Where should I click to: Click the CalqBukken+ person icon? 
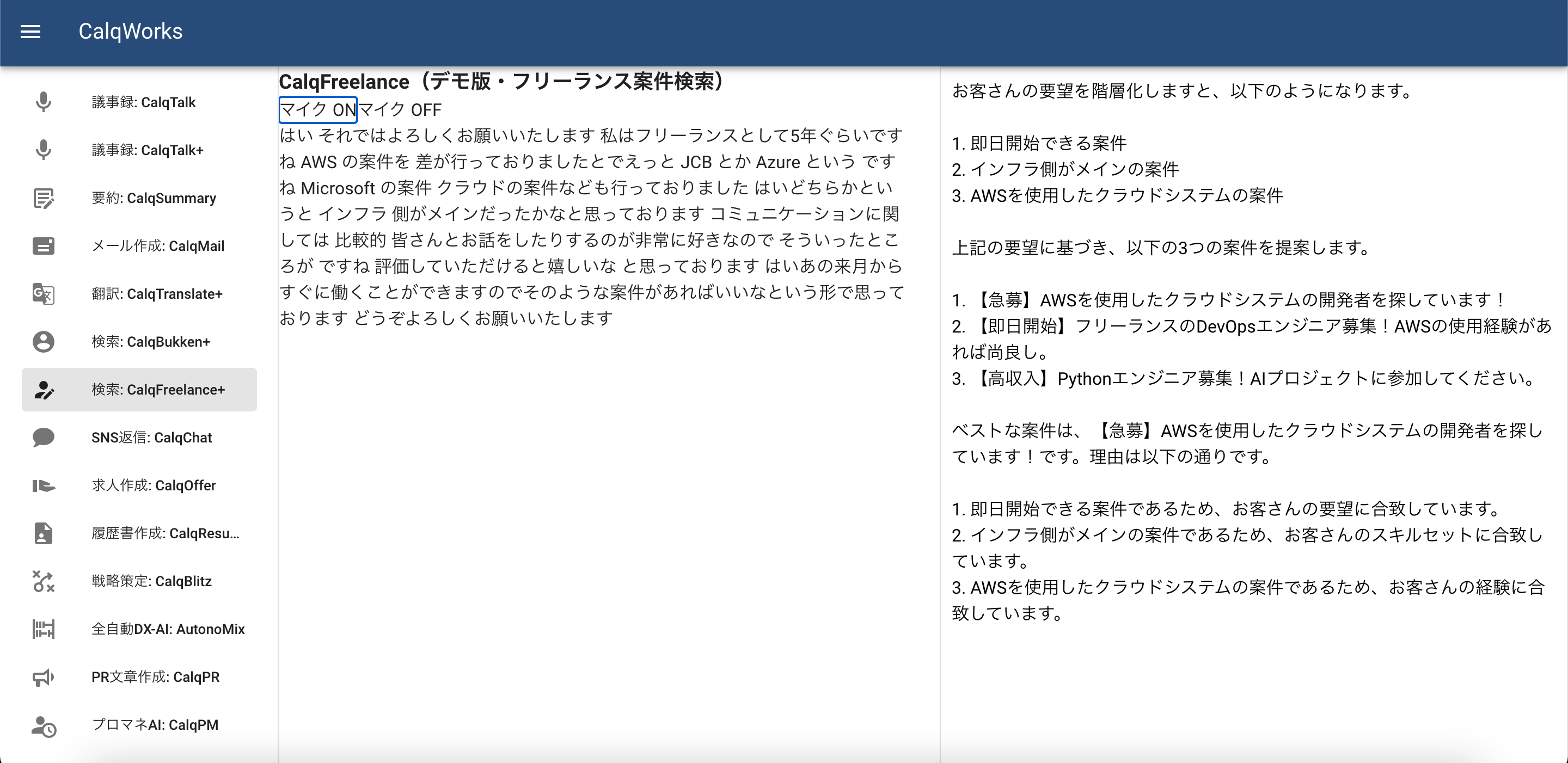pyautogui.click(x=43, y=341)
